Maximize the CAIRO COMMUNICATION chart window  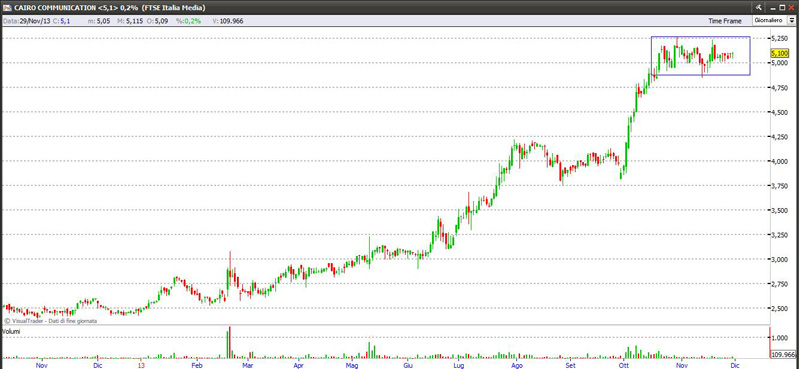[783, 8]
